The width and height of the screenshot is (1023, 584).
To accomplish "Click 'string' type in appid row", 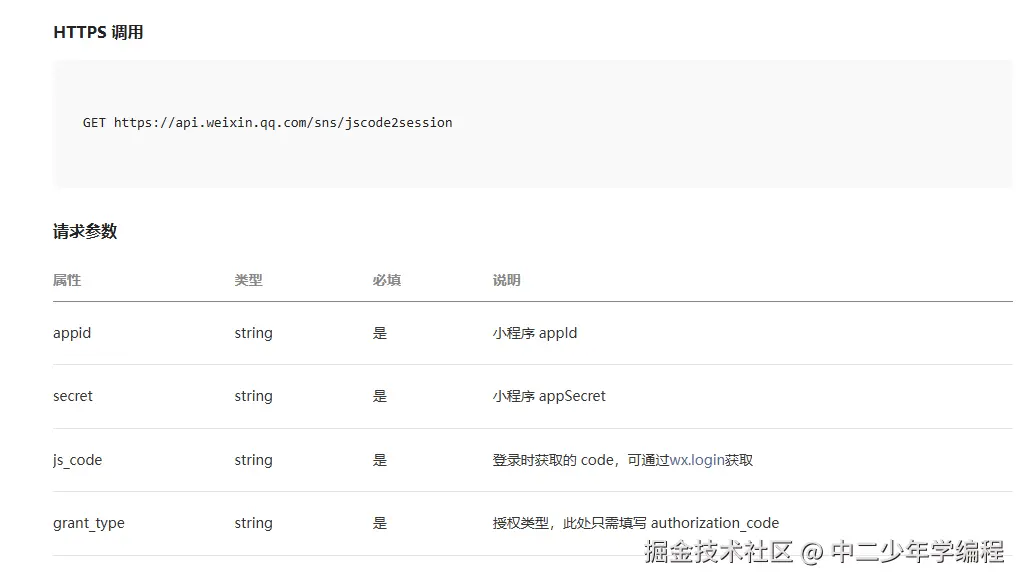I will coord(254,333).
